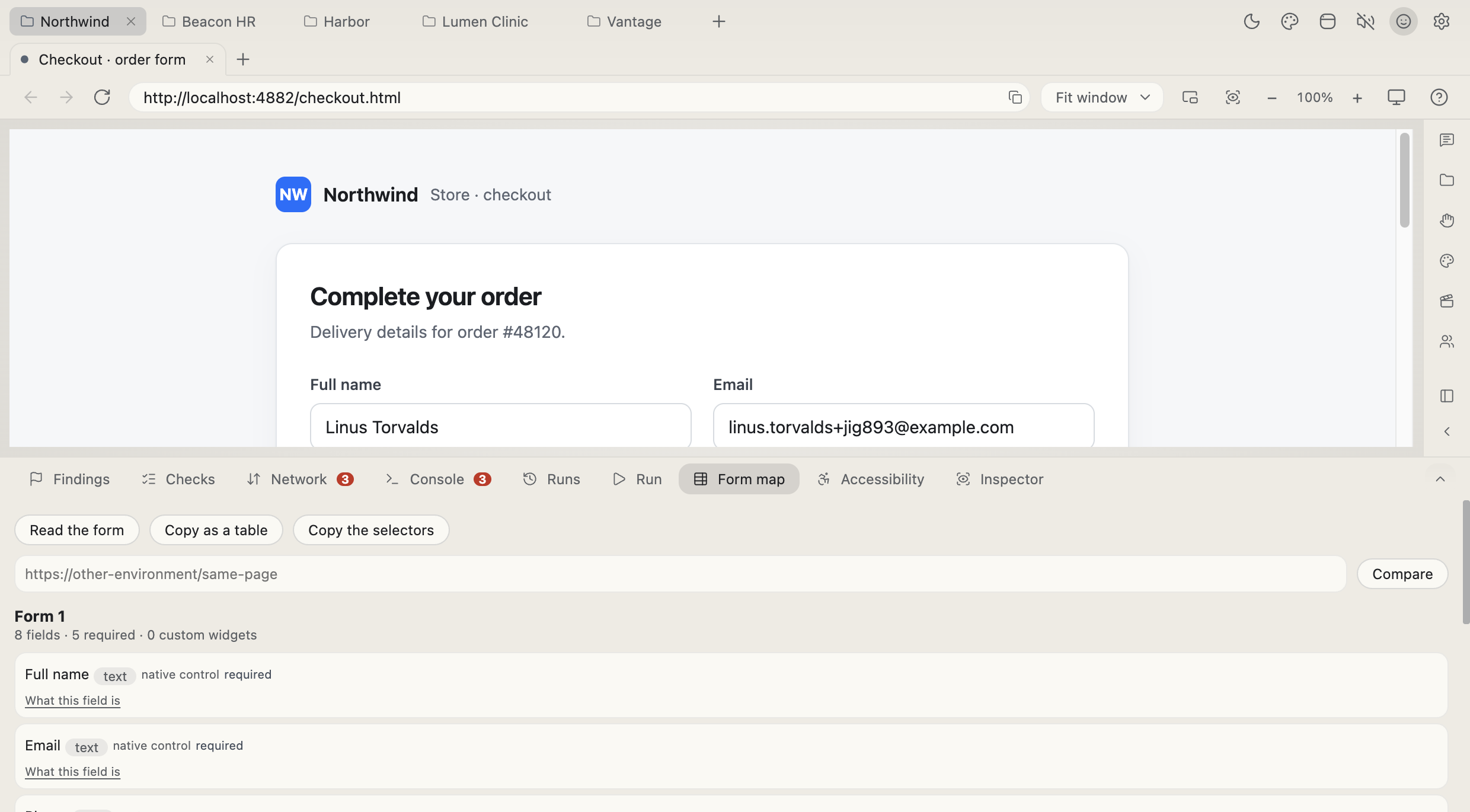
Task: Switch to Beacon HR workspace
Action: click(209, 21)
